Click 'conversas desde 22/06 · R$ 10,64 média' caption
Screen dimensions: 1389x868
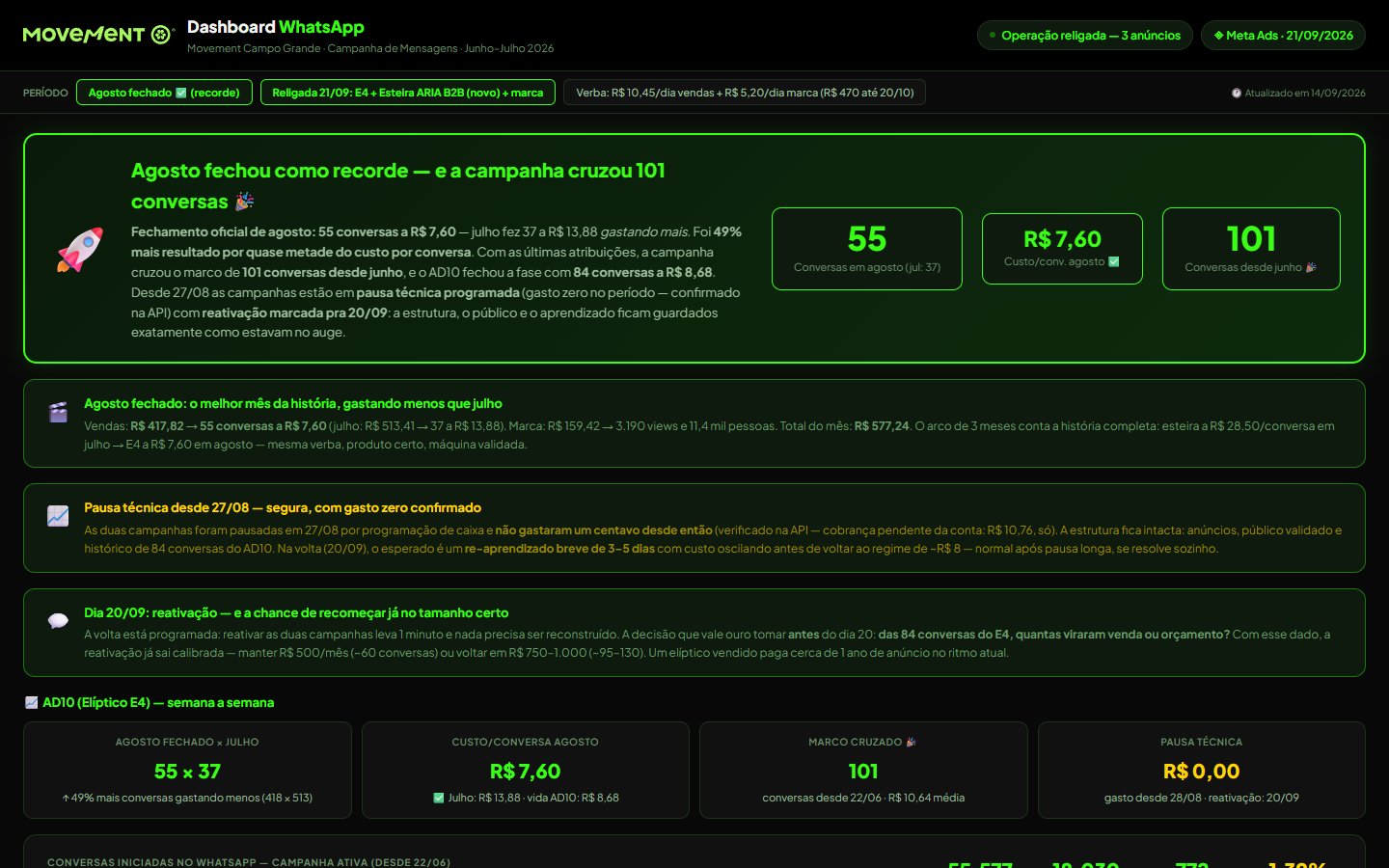tap(863, 798)
